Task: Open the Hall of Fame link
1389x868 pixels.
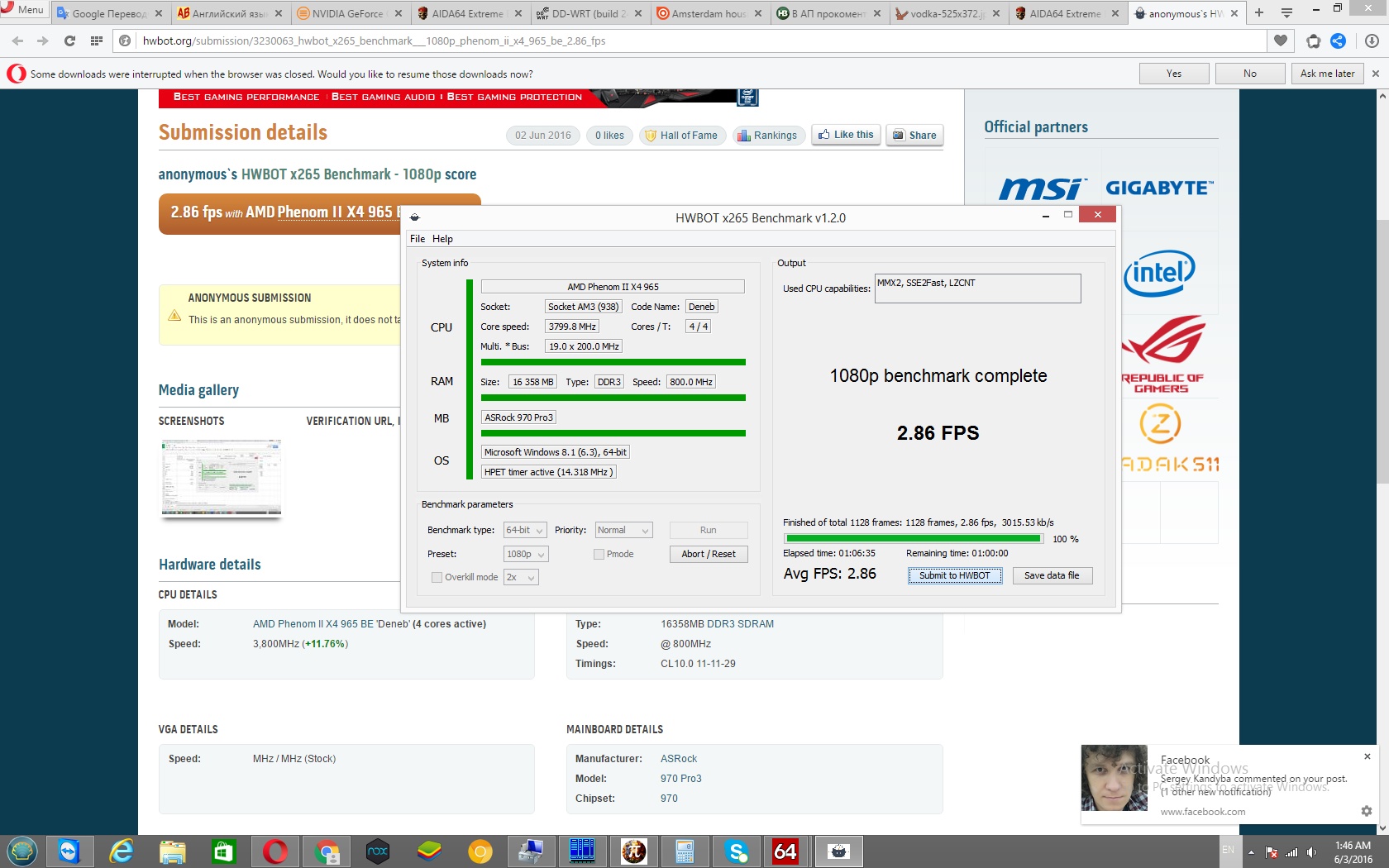Action: (681, 136)
